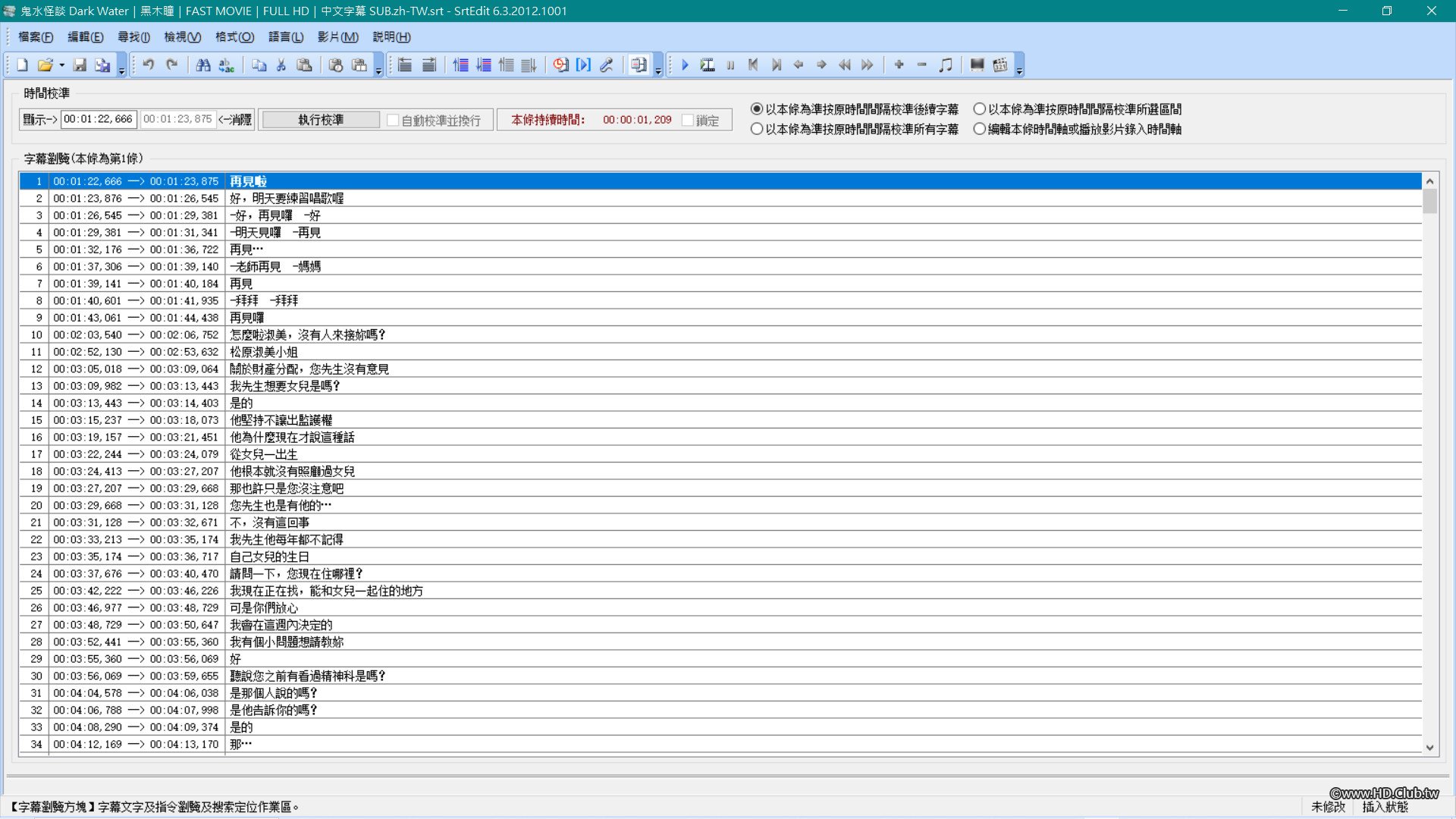
Task: Click the 顯示-> button
Action: pyautogui.click(x=39, y=120)
